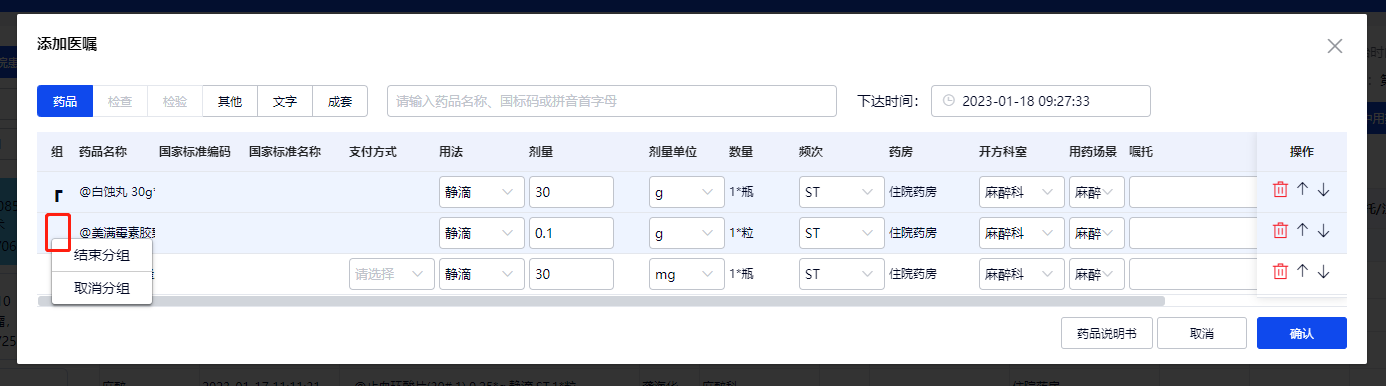Move the 白蚀丸 row up

point(1302,190)
